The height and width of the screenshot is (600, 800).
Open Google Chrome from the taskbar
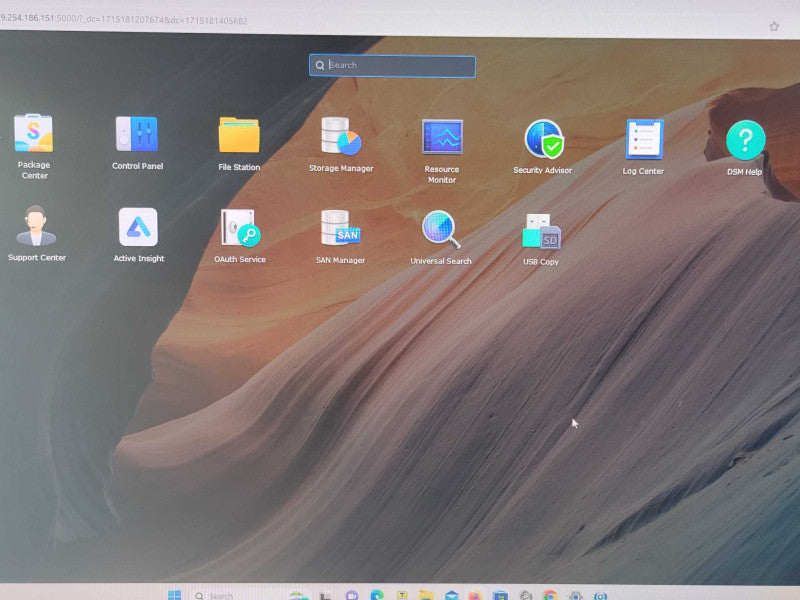[x=550, y=595]
